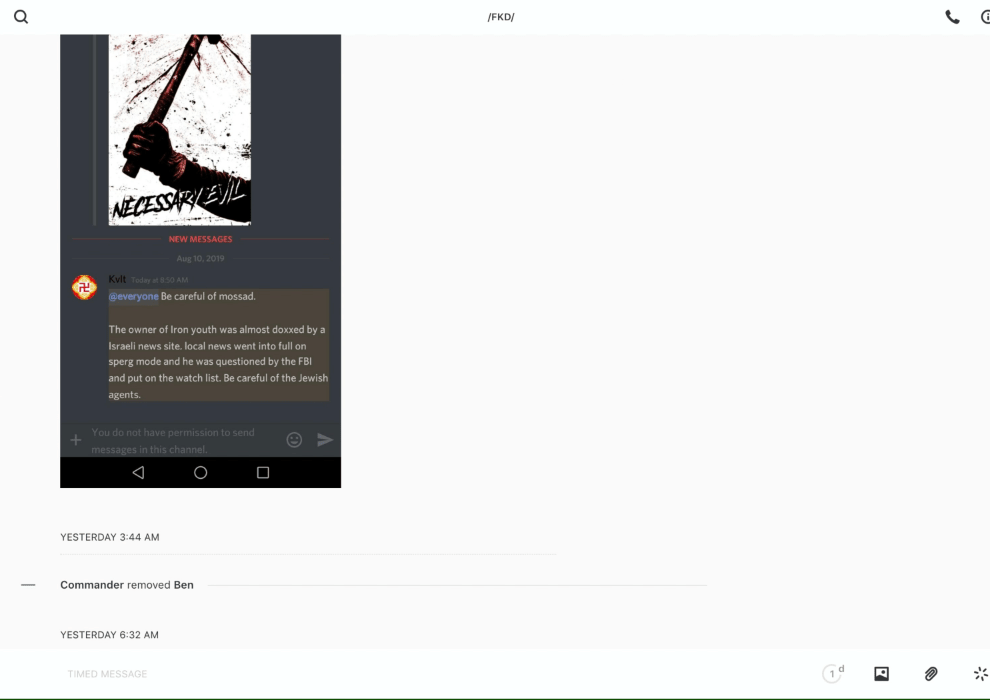Click the @everyone mention in the screenshot

point(133,296)
